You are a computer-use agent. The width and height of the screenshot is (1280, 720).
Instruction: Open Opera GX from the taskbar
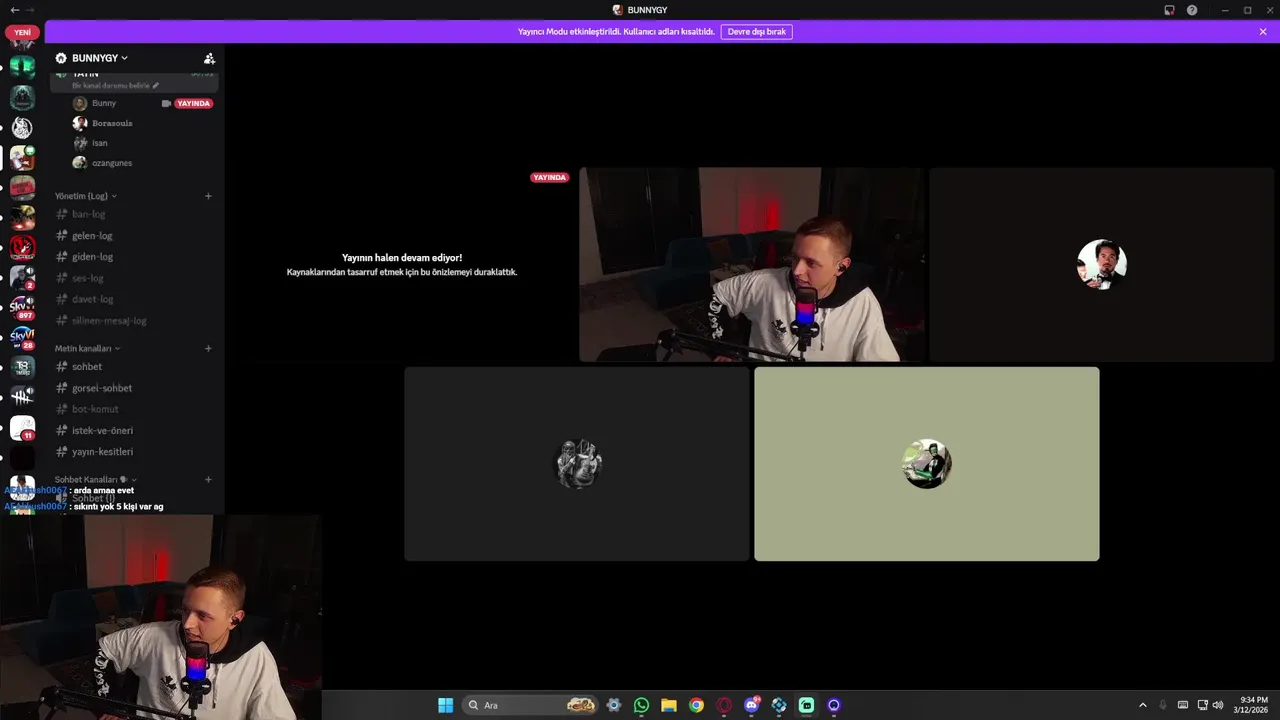click(x=724, y=705)
